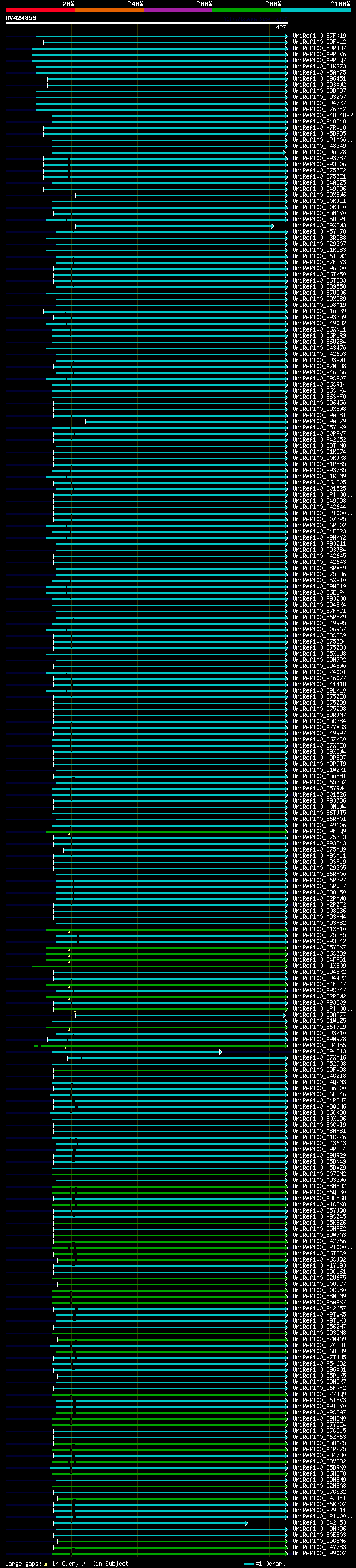Click the red ~20% identity color bar
Viewport: 356px width, 1568px height.
(39, 11)
